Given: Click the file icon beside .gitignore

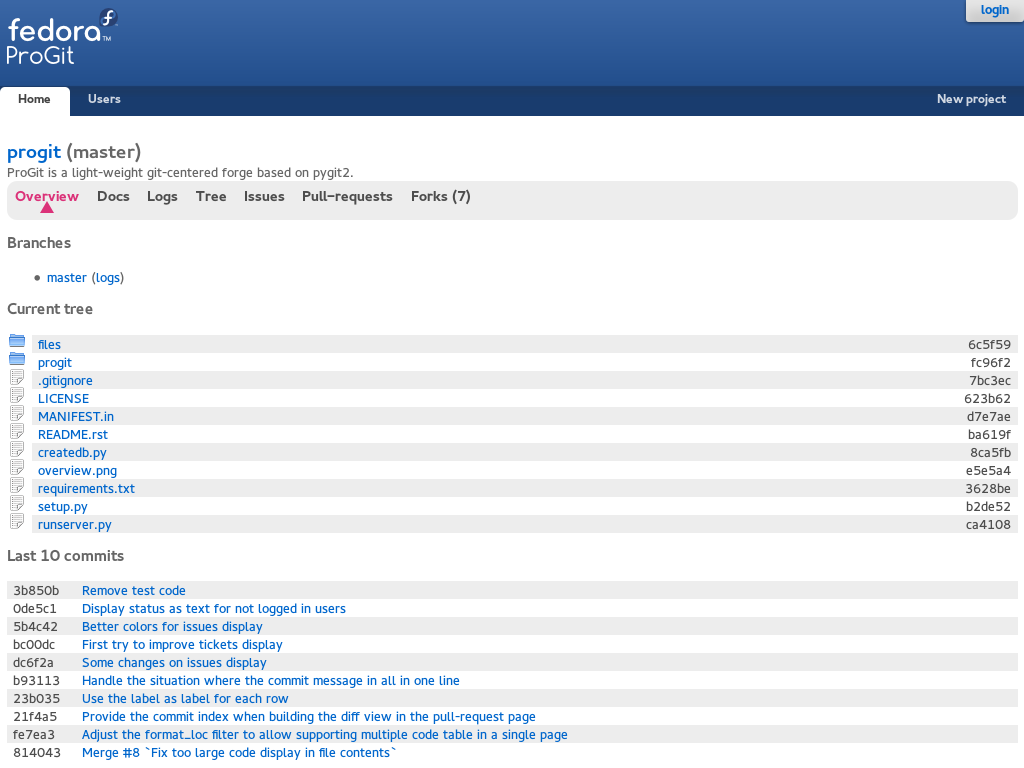Looking at the screenshot, I should coord(17,377).
